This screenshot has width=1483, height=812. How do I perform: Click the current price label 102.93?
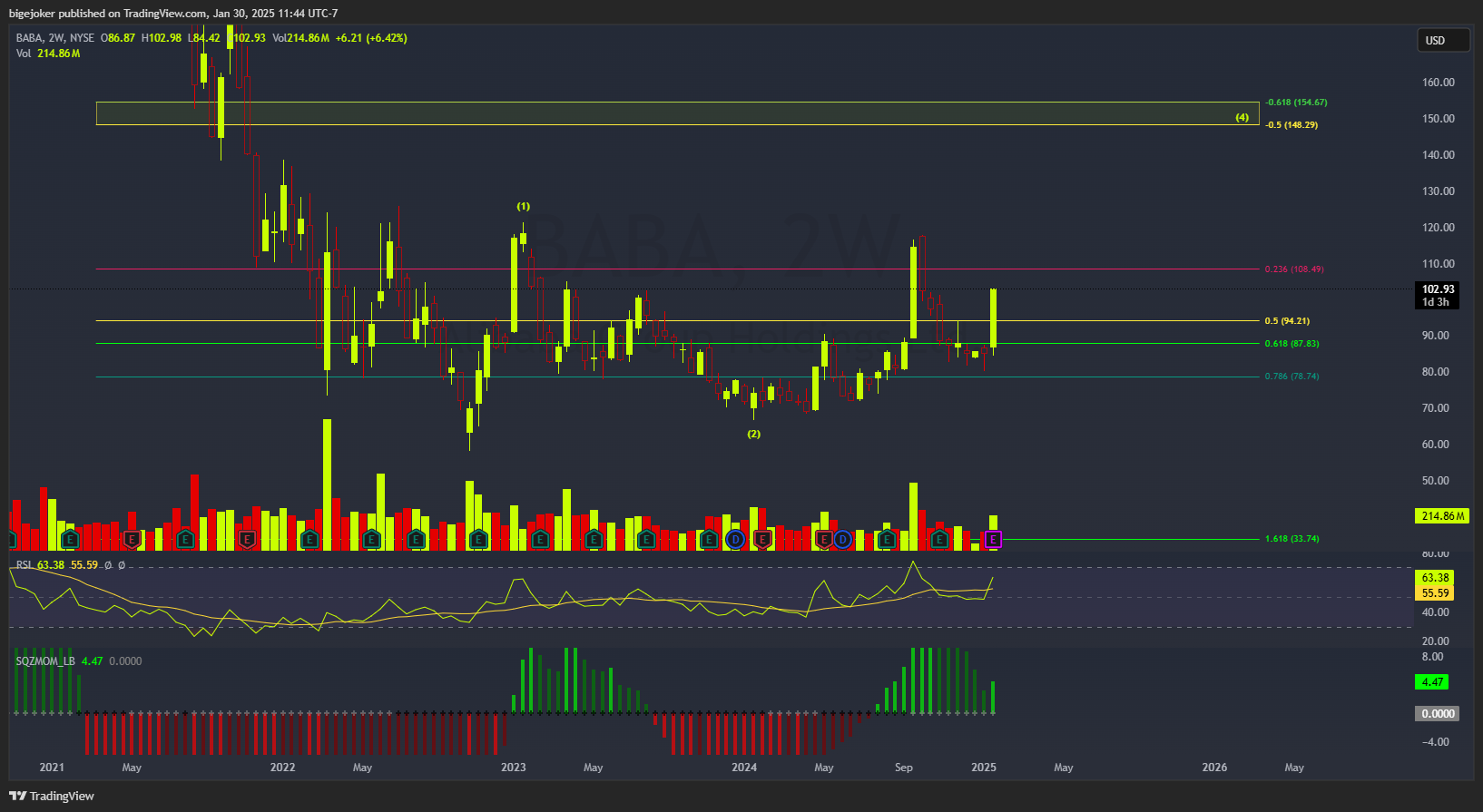(x=1438, y=289)
